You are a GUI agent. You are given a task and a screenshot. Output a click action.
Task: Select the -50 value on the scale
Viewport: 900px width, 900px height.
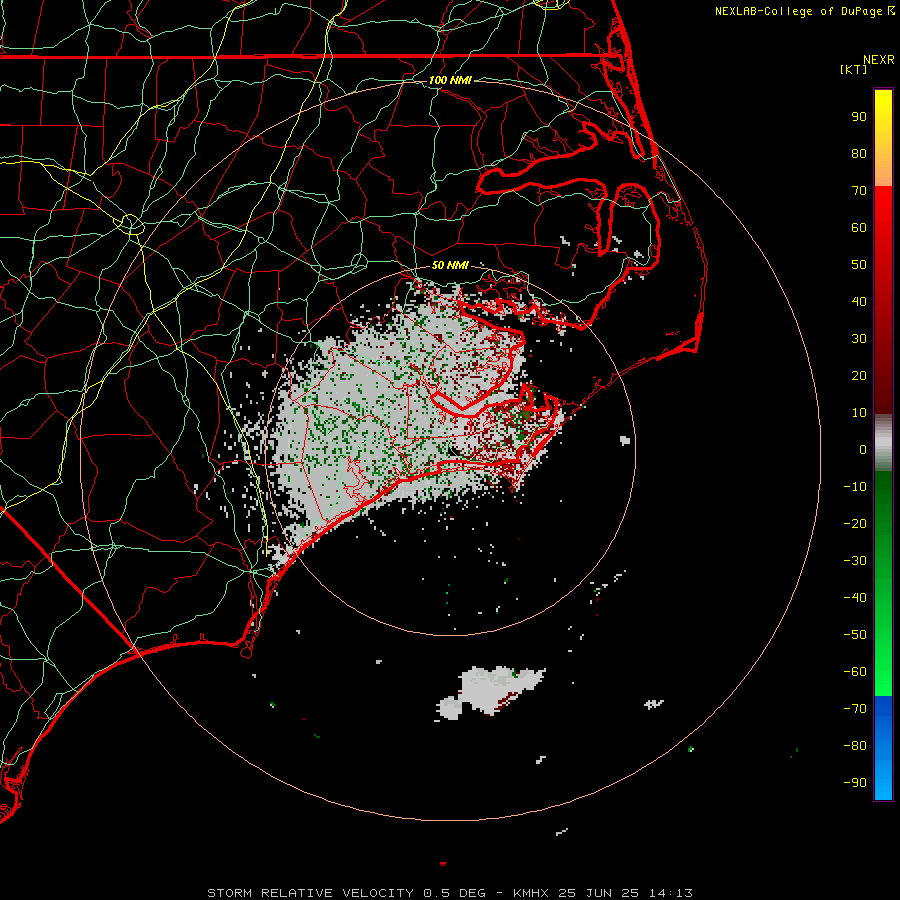pyautogui.click(x=855, y=635)
